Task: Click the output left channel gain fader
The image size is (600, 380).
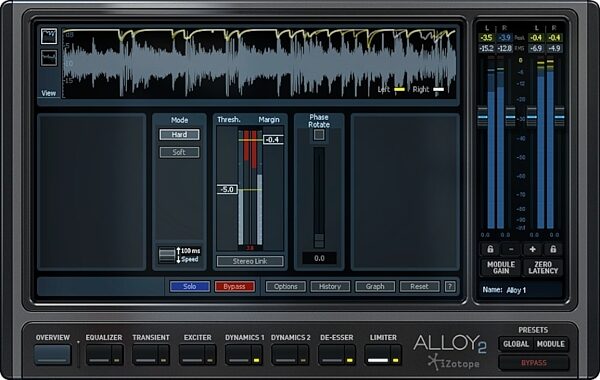Action: pyautogui.click(x=532, y=117)
